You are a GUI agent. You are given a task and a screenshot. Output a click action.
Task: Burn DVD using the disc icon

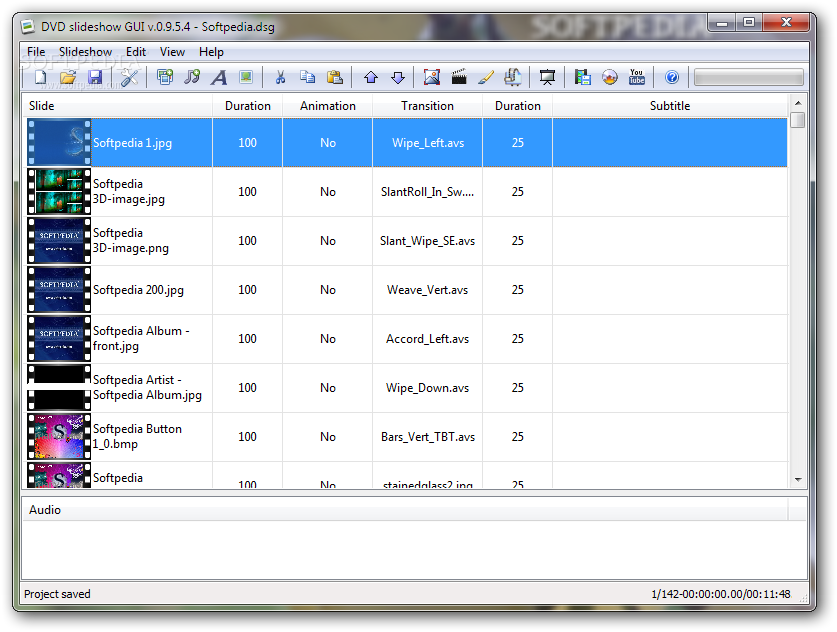coord(610,77)
